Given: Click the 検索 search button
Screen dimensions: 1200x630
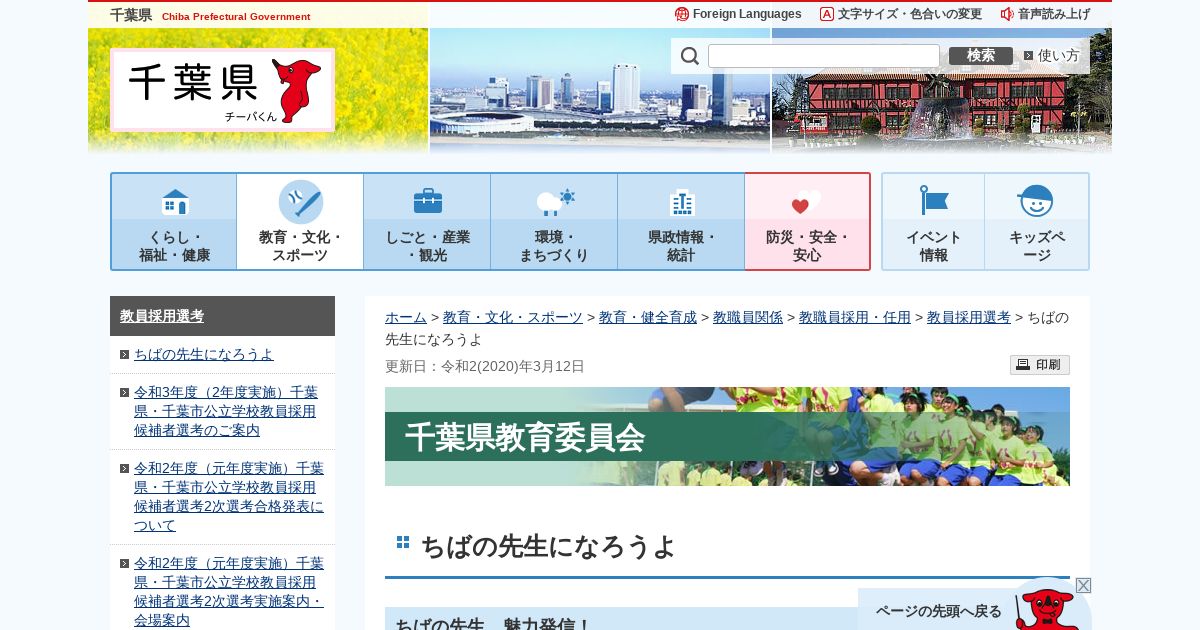Looking at the screenshot, I should coord(981,56).
